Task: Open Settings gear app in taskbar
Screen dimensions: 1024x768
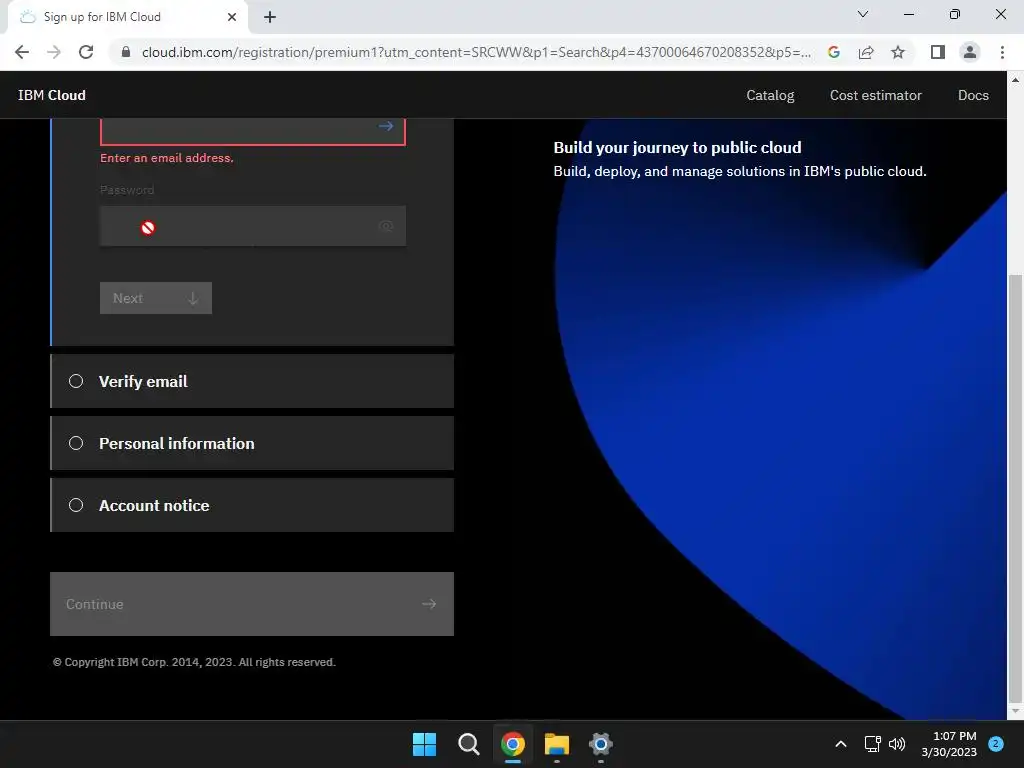Action: tap(601, 744)
